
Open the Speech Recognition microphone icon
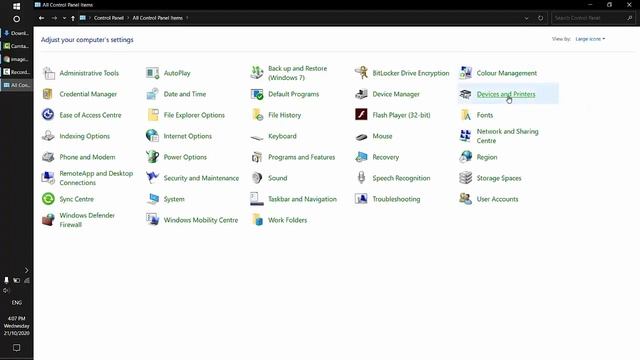point(361,178)
